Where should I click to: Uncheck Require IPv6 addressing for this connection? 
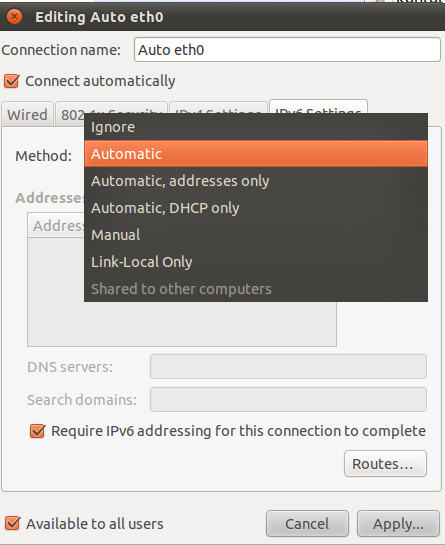point(37,431)
